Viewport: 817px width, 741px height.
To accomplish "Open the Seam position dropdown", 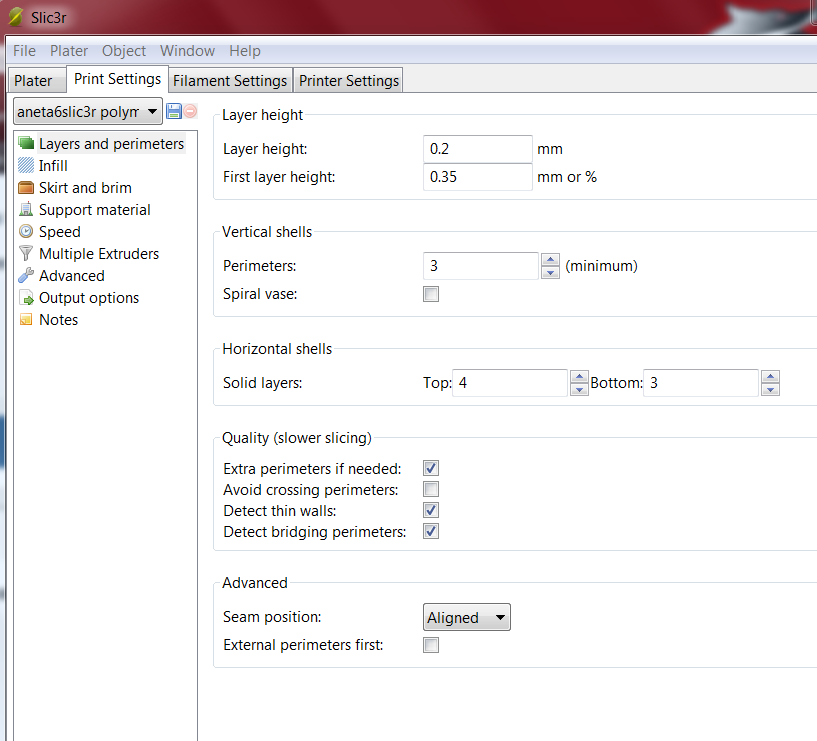I will pos(467,618).
